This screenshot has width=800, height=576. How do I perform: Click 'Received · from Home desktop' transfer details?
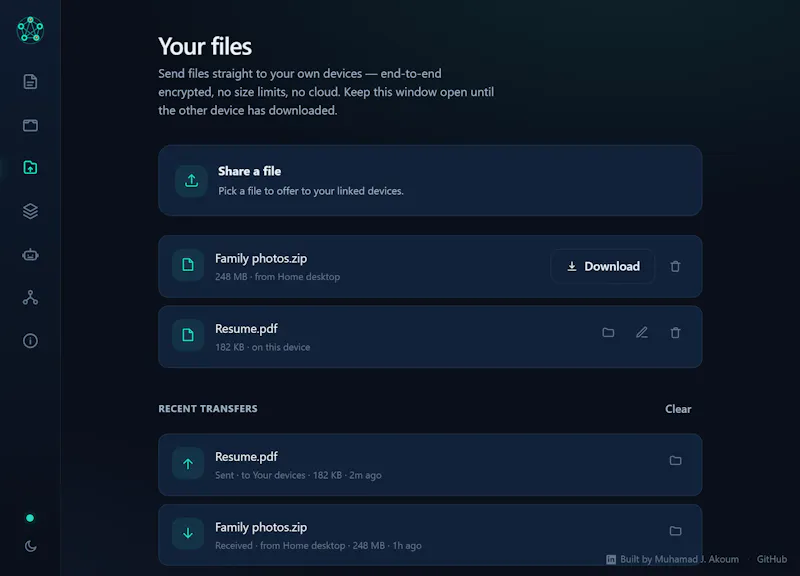pos(318,545)
